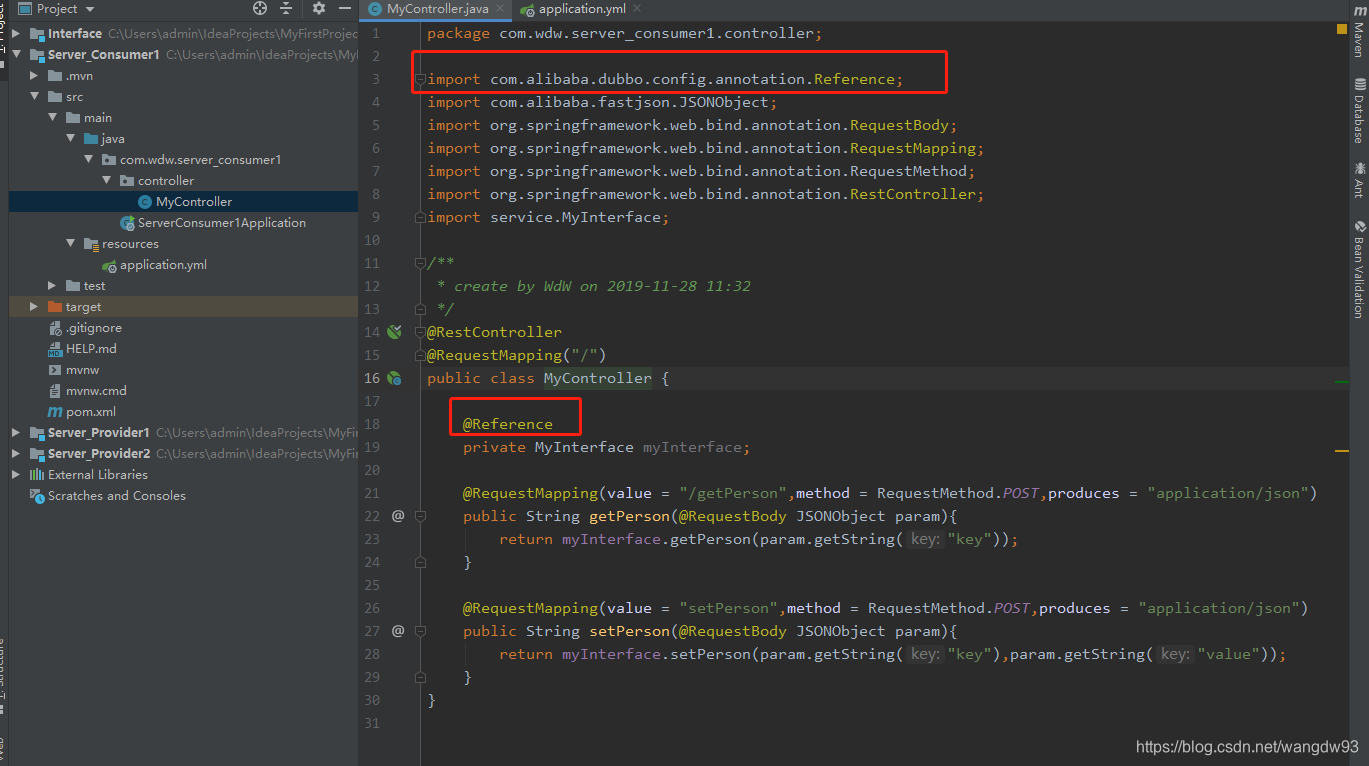Collapse the main folder
The width and height of the screenshot is (1369, 766).
click(x=53, y=118)
